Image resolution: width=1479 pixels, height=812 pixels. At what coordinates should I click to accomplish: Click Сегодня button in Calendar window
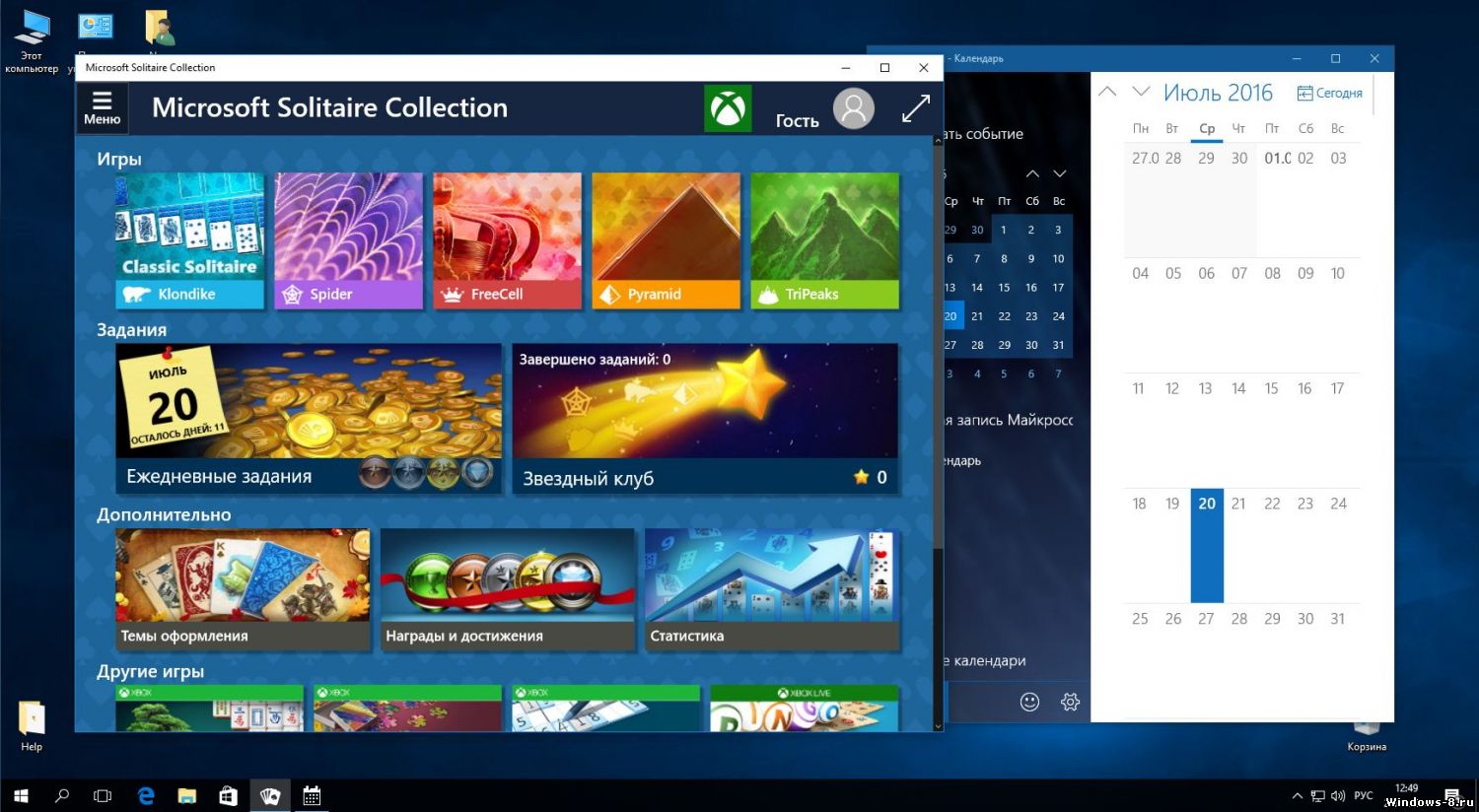(1329, 93)
